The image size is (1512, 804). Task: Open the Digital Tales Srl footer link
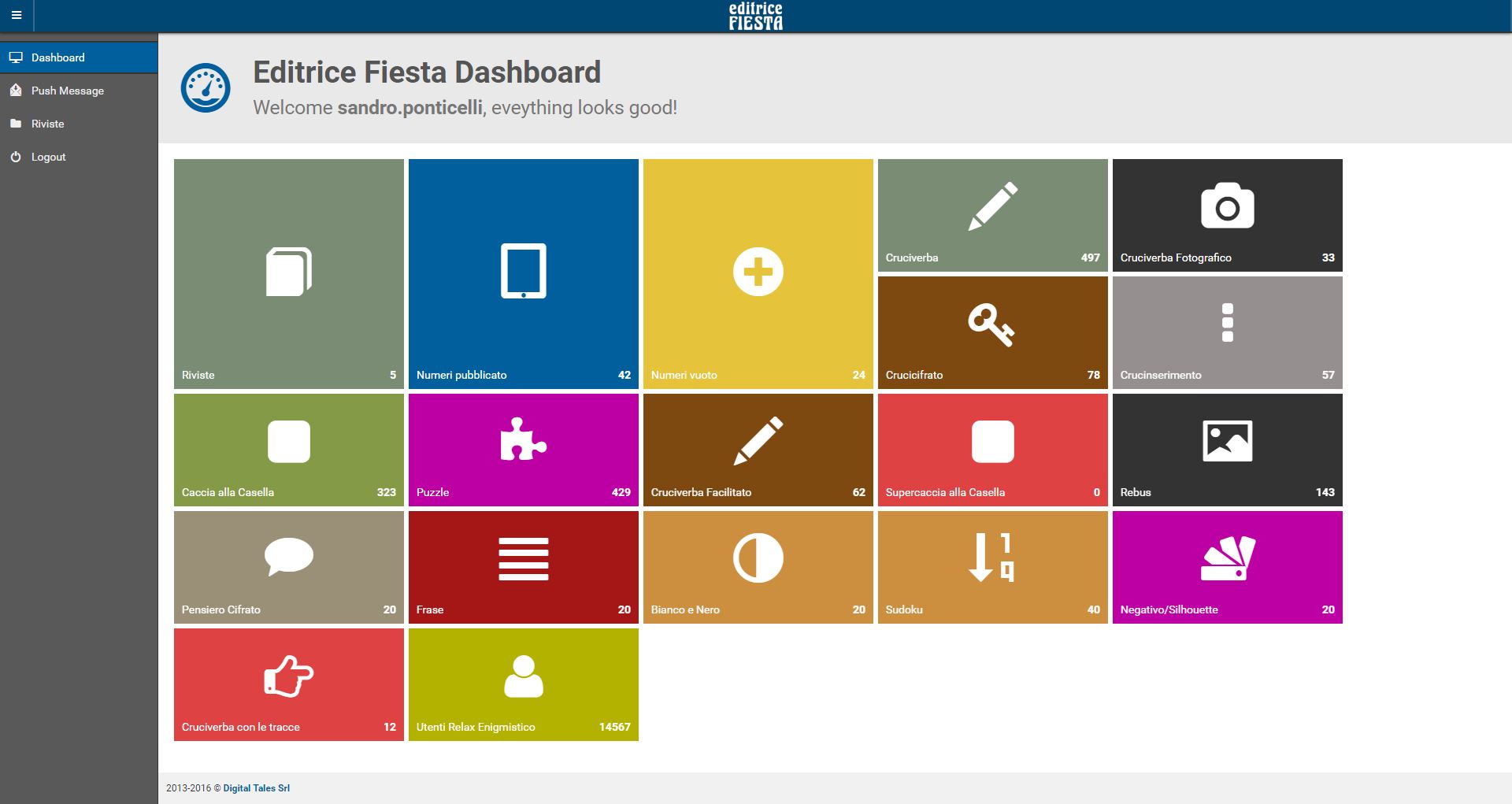pos(257,788)
